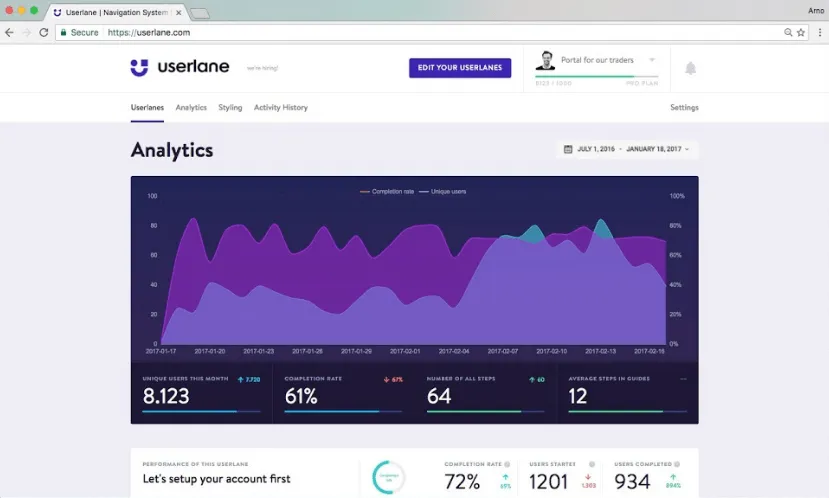
Task: Click the user avatar picture
Action: tap(546, 60)
